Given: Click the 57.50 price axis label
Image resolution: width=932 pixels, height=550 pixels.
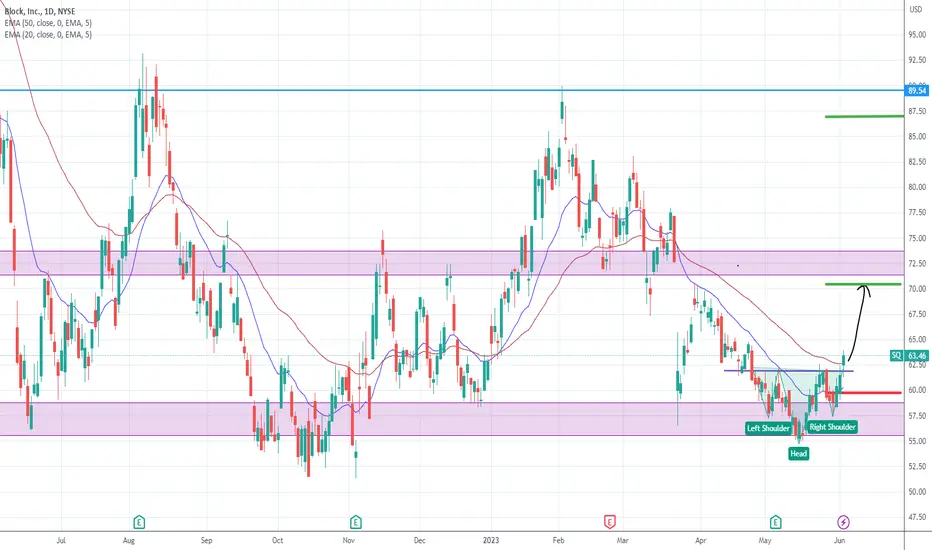Looking at the screenshot, I should click(x=917, y=416).
